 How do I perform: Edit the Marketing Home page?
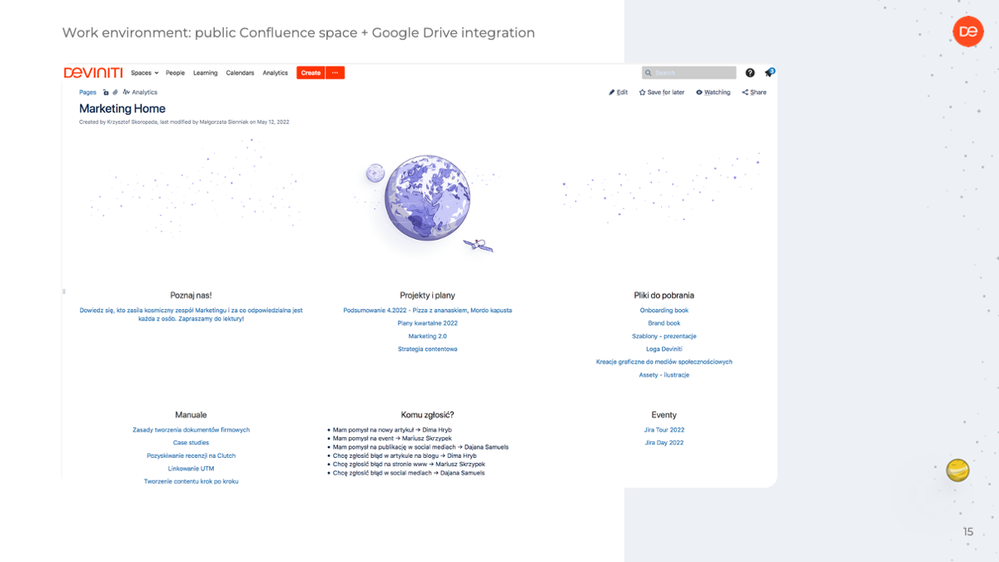[618, 92]
